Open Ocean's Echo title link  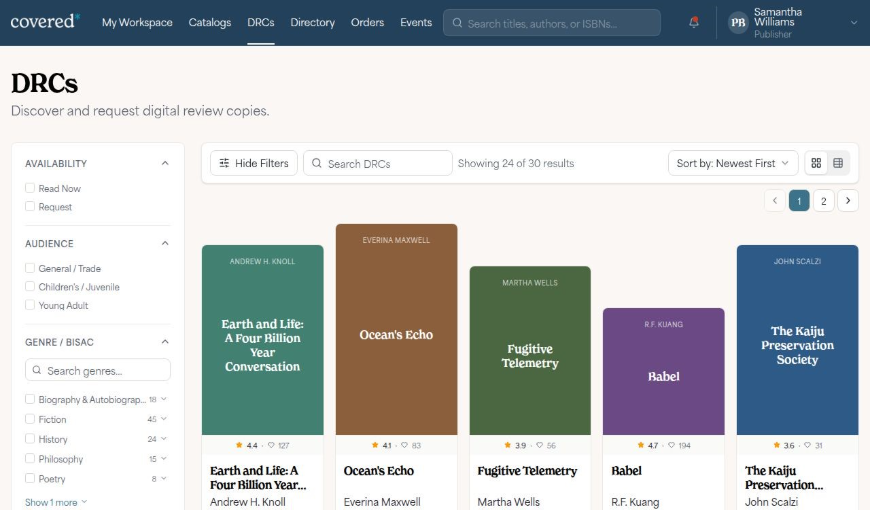378,471
